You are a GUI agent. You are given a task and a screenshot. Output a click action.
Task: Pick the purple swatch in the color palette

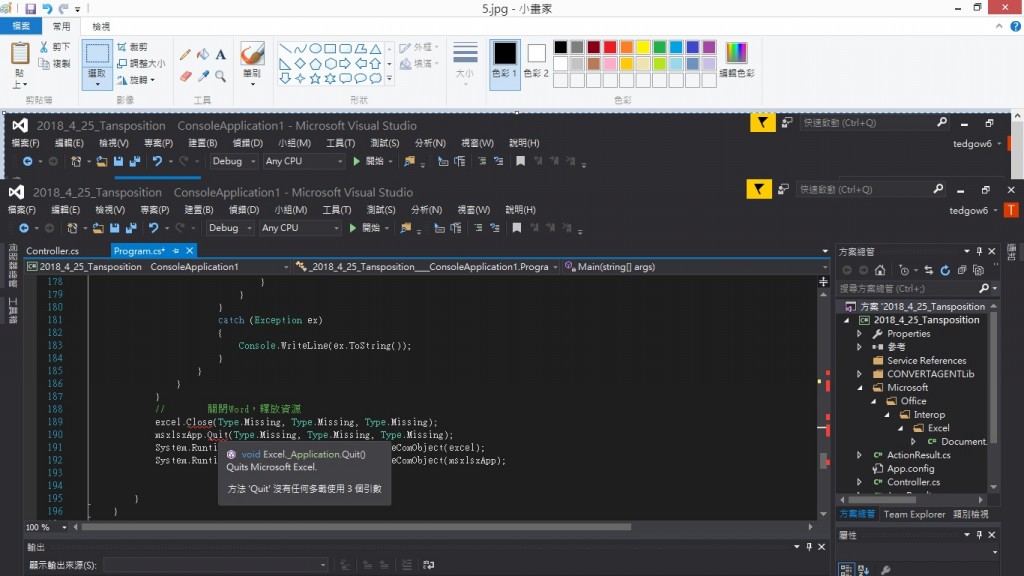pos(709,47)
